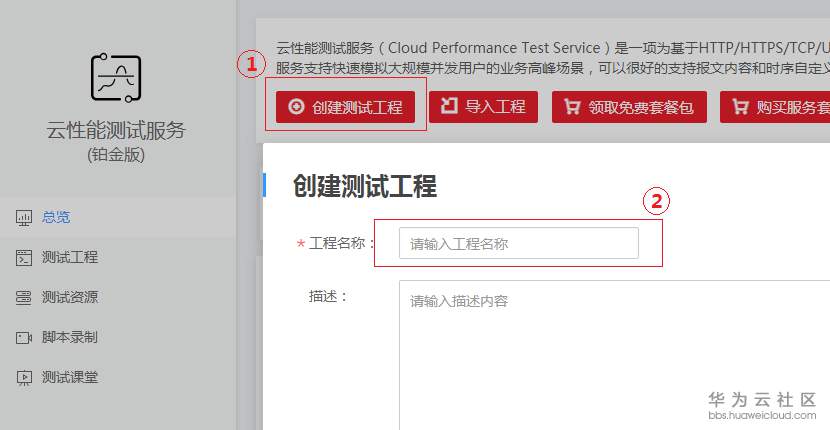The image size is (830, 430).
Task: Click the cart icon on 领取免费套餐包 button
Action: [x=572, y=107]
